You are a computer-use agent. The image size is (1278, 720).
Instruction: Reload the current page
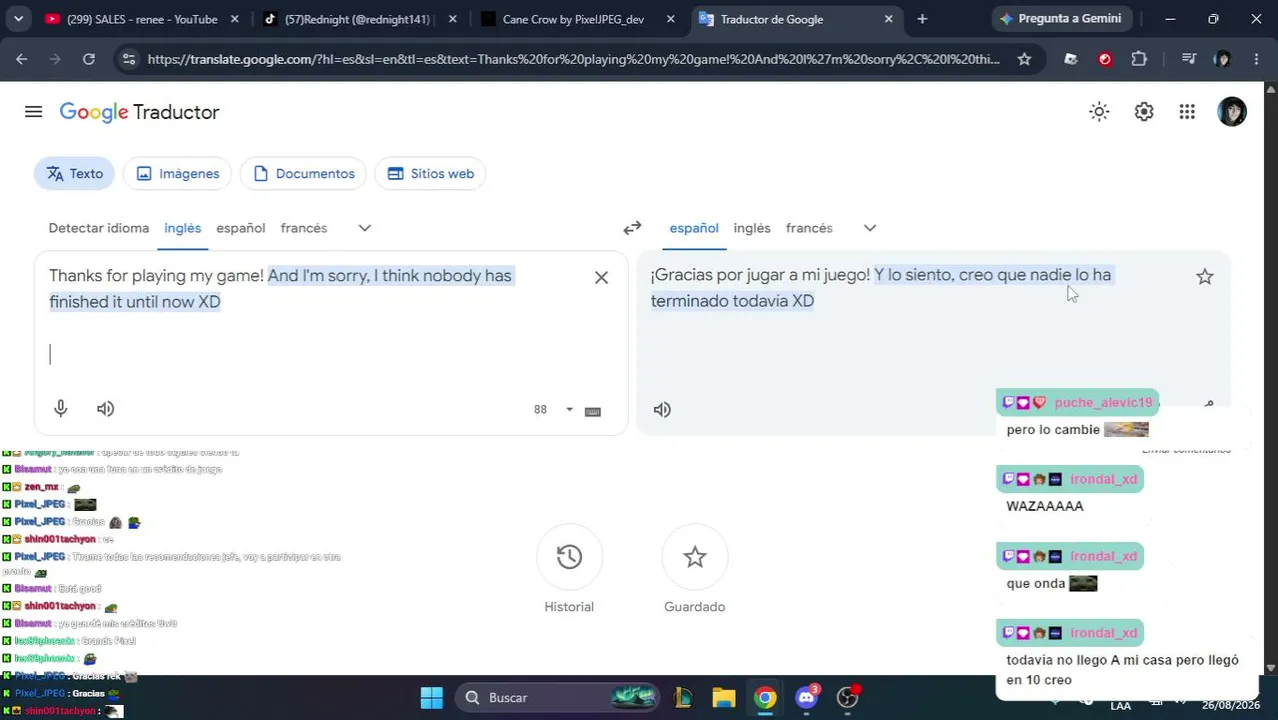coord(89,59)
